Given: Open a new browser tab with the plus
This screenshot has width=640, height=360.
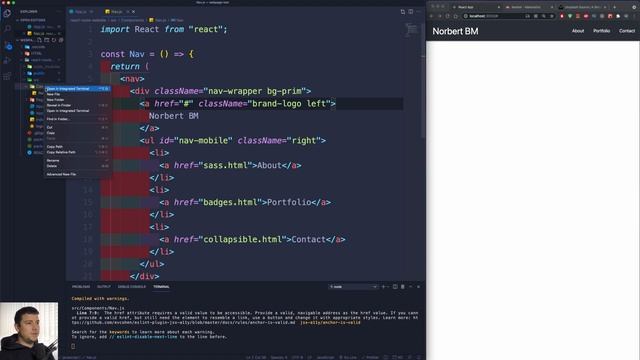Looking at the screenshot, I should (614, 7).
